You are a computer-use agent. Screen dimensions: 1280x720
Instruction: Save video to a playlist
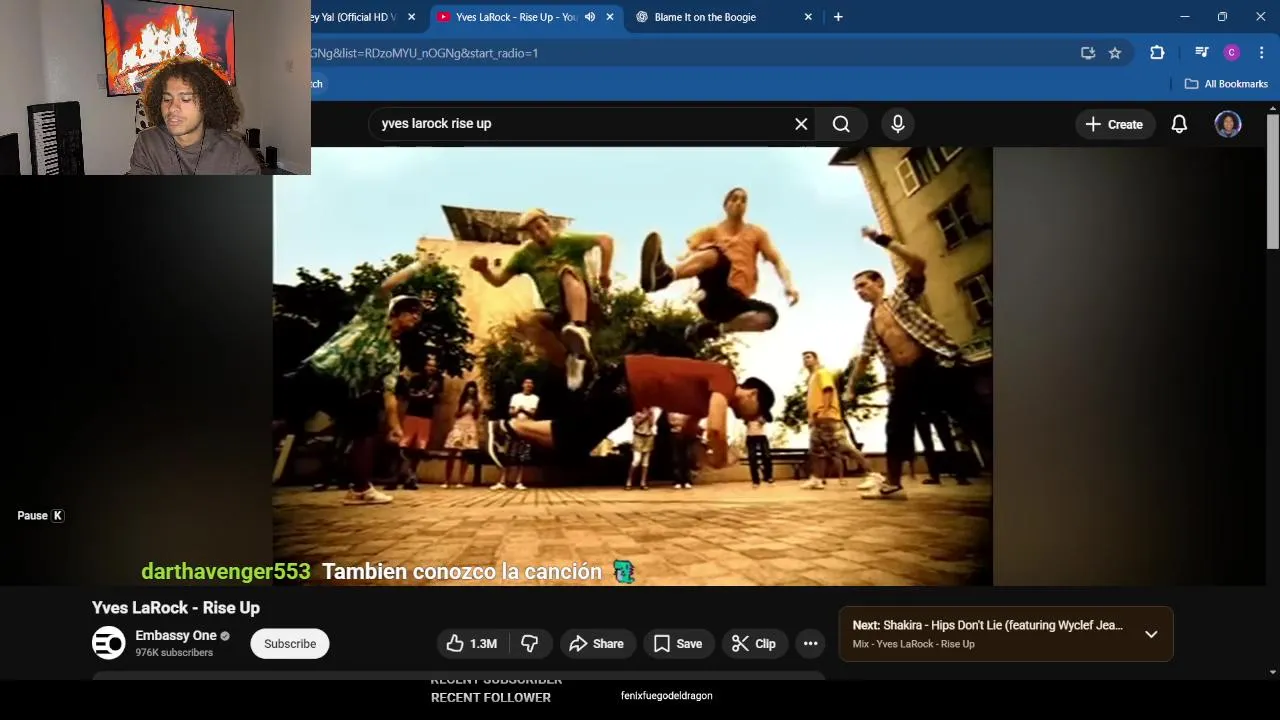(x=678, y=644)
